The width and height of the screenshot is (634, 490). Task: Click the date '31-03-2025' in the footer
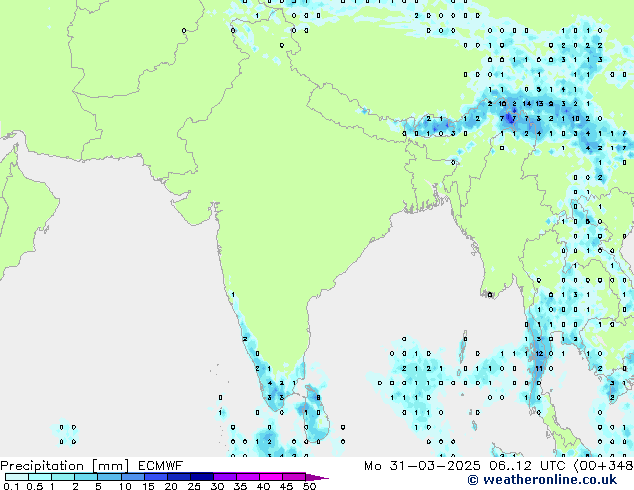(x=435, y=466)
